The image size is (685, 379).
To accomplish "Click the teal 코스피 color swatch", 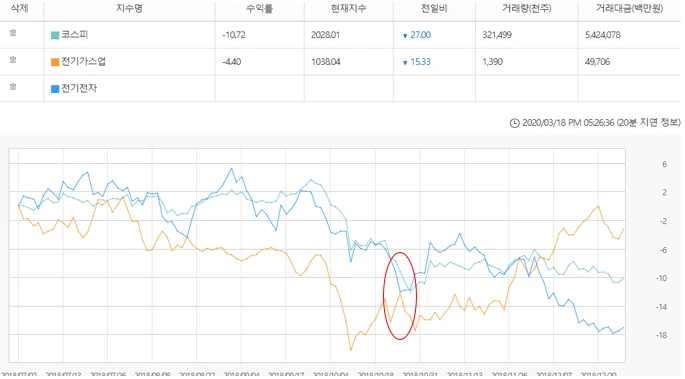I will 55,35.
